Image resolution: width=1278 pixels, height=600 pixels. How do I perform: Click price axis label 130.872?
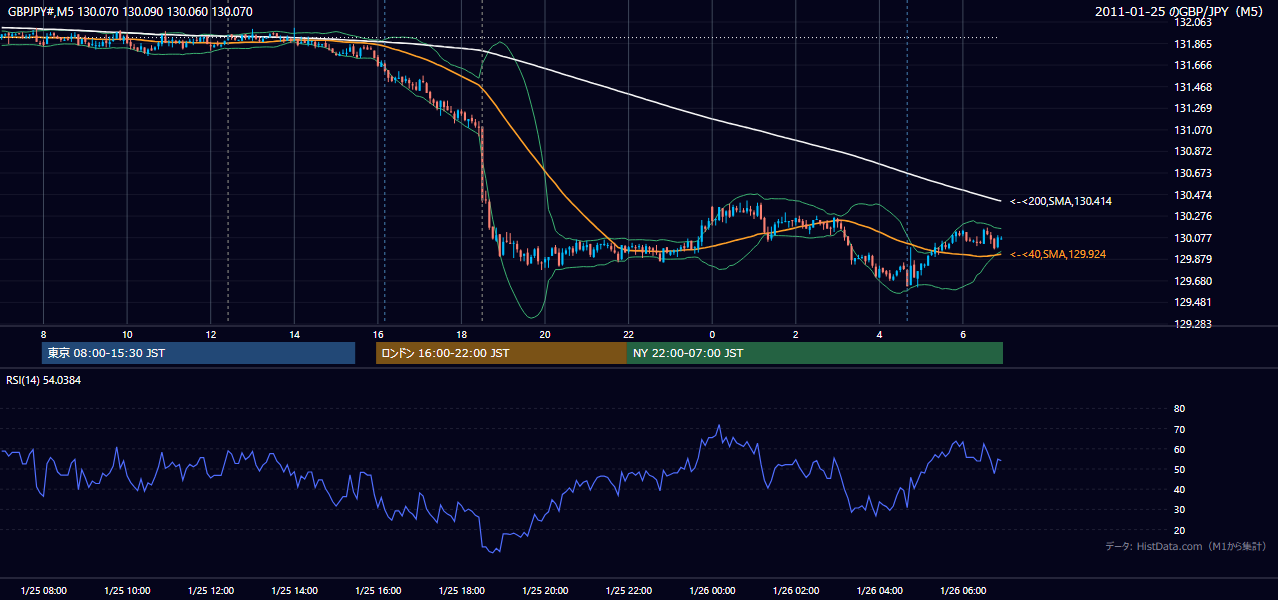pos(1193,151)
